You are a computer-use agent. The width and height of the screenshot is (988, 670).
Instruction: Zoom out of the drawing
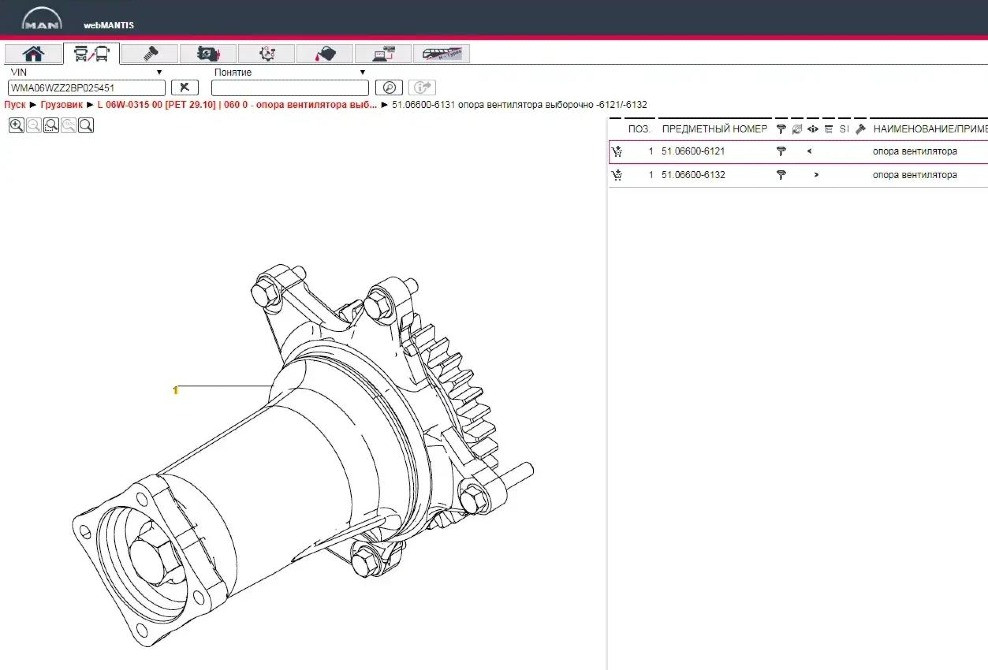pos(34,125)
